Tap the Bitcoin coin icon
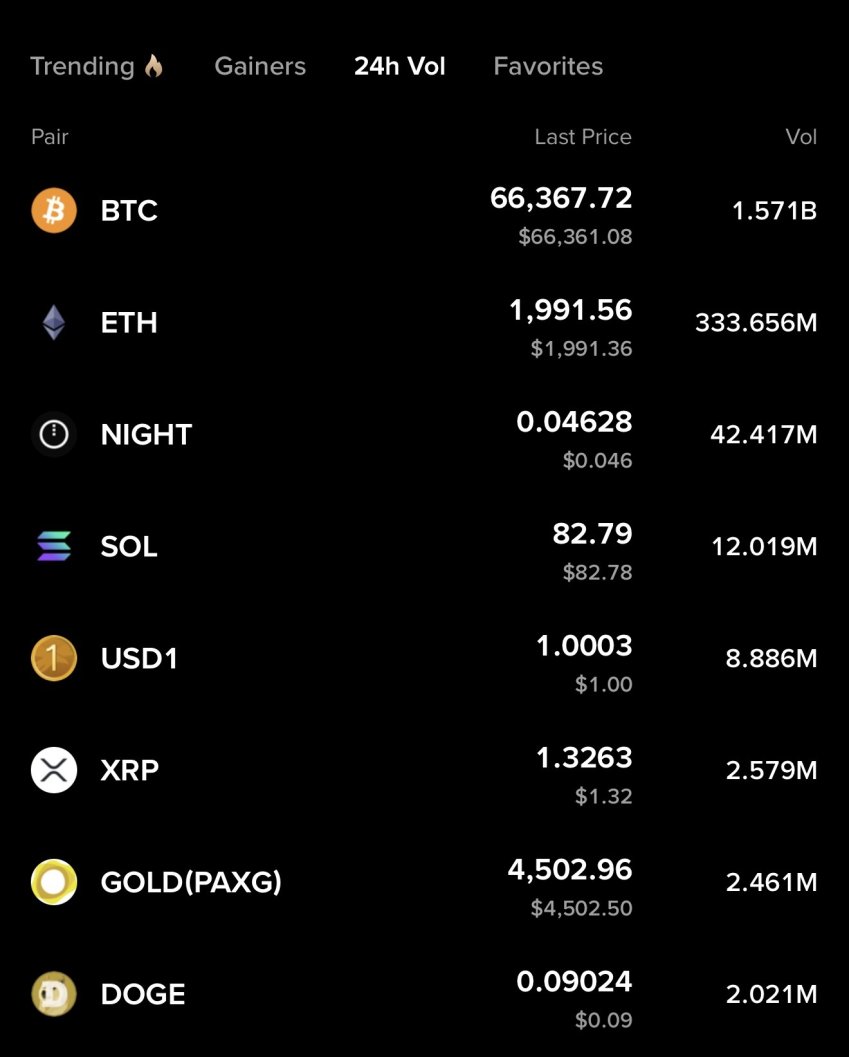Screen dimensions: 849x1057 click(54, 211)
